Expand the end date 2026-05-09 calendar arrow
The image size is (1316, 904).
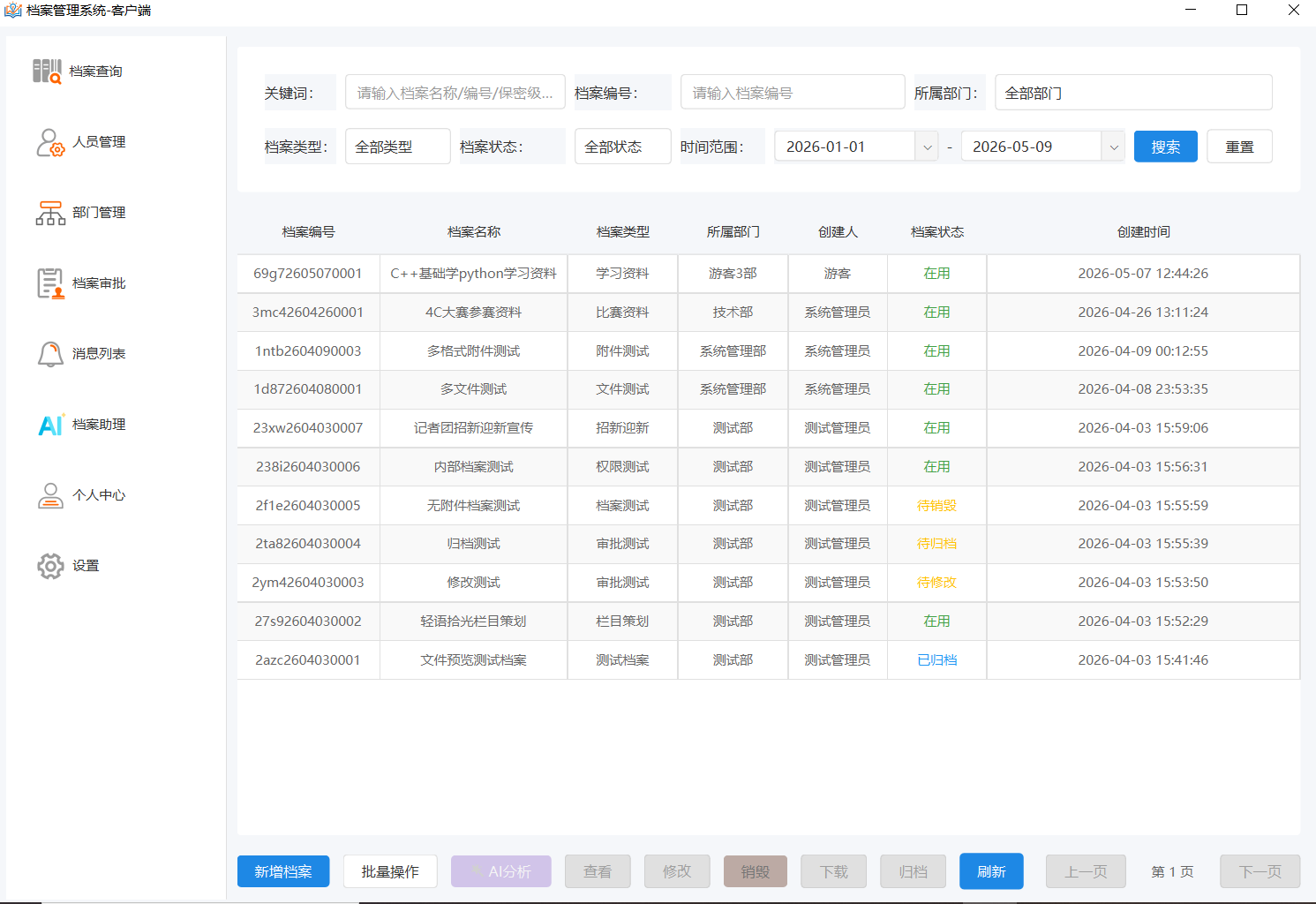click(1114, 147)
